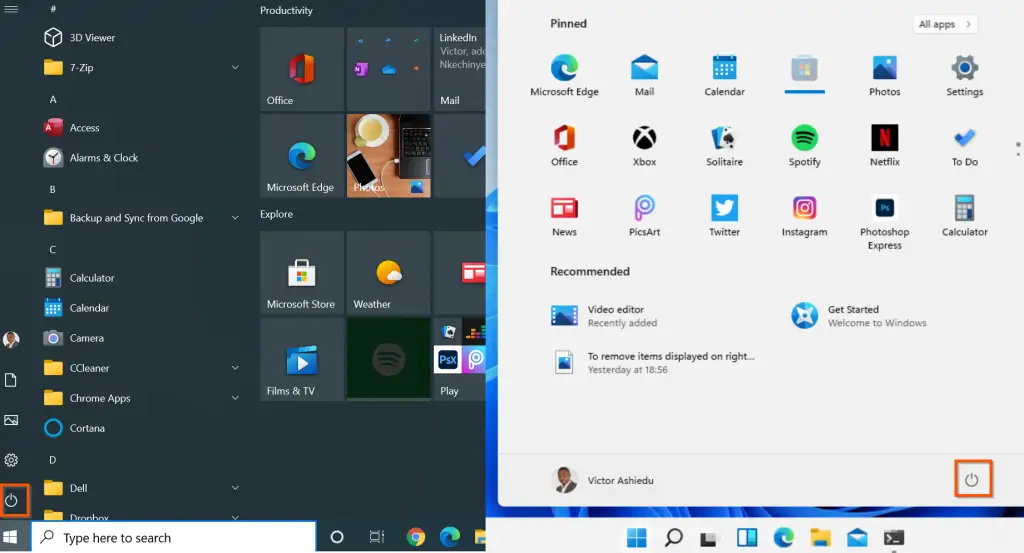
Task: Open Twitter from pinned apps
Action: [x=724, y=216]
